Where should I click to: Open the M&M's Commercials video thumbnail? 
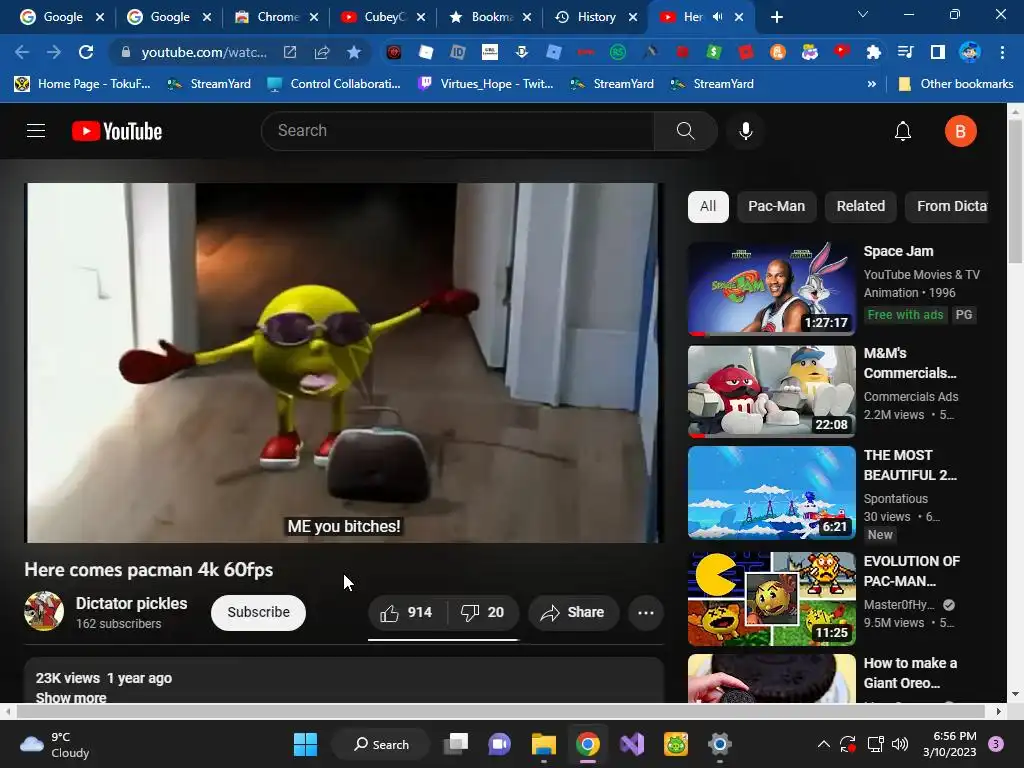tap(771, 391)
